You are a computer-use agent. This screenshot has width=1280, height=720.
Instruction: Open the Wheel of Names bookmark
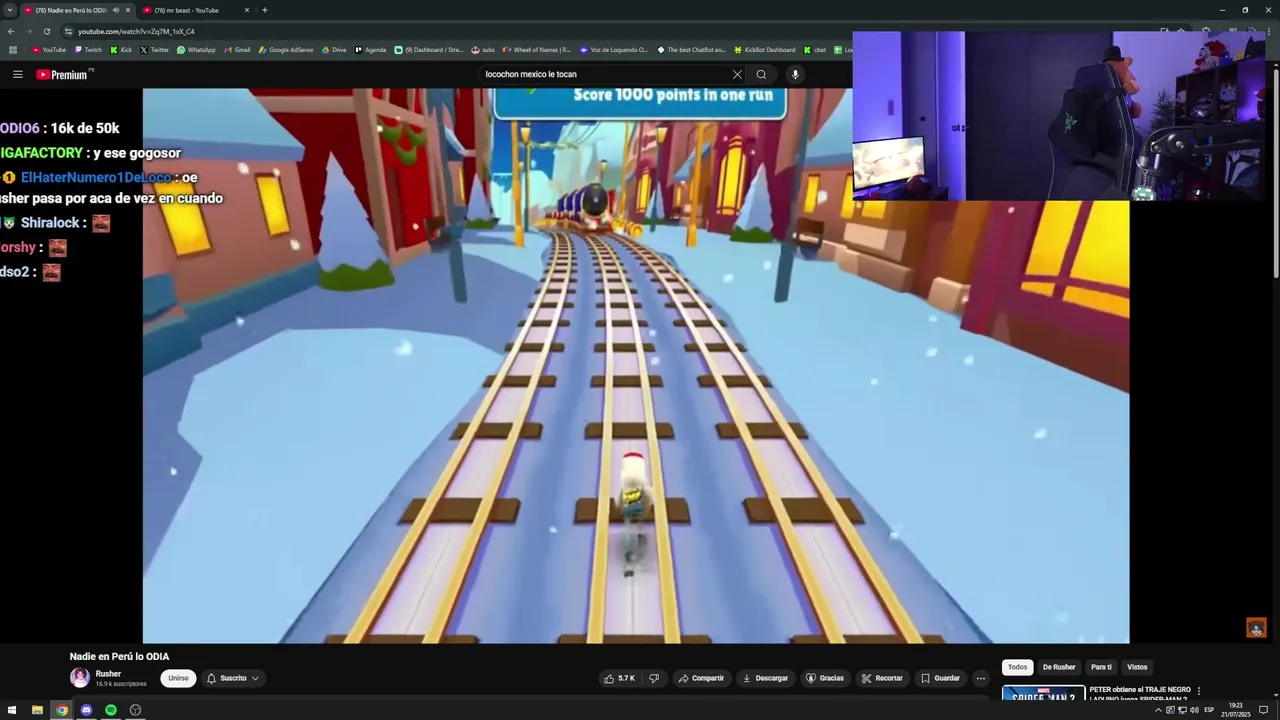537,49
